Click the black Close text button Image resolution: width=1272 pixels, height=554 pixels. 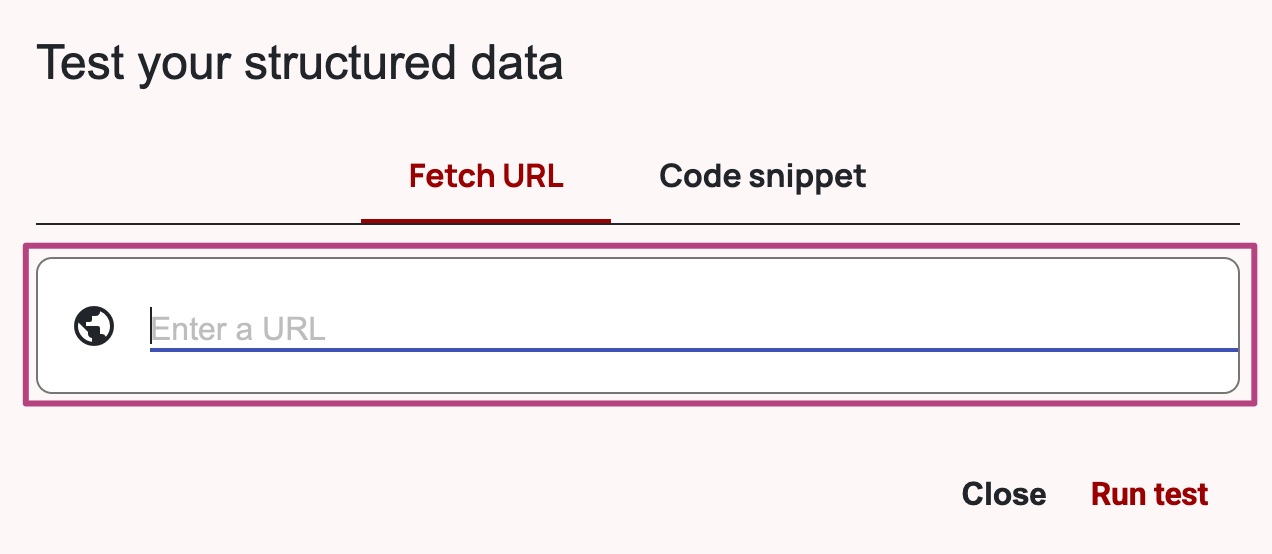pos(1003,494)
